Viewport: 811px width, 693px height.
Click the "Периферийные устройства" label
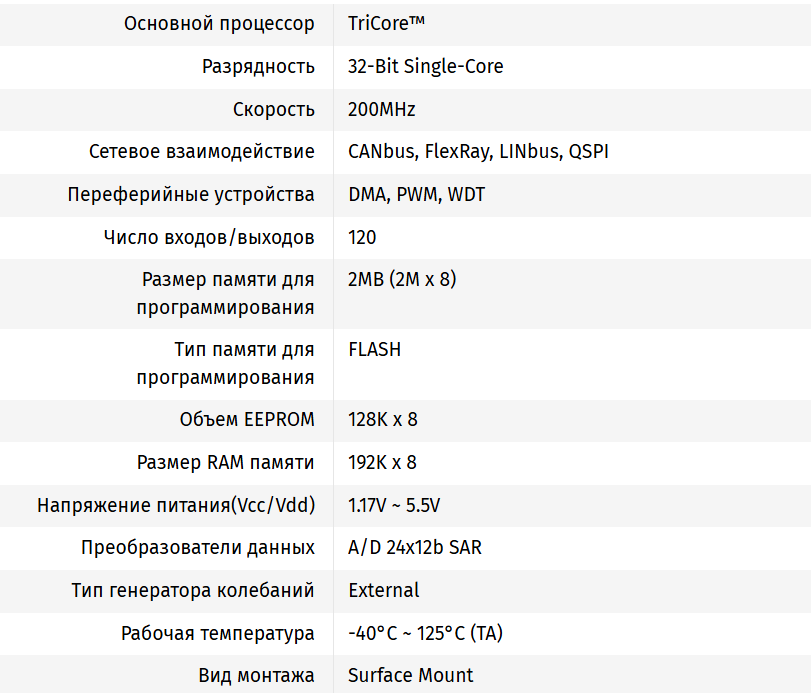[x=191, y=194]
